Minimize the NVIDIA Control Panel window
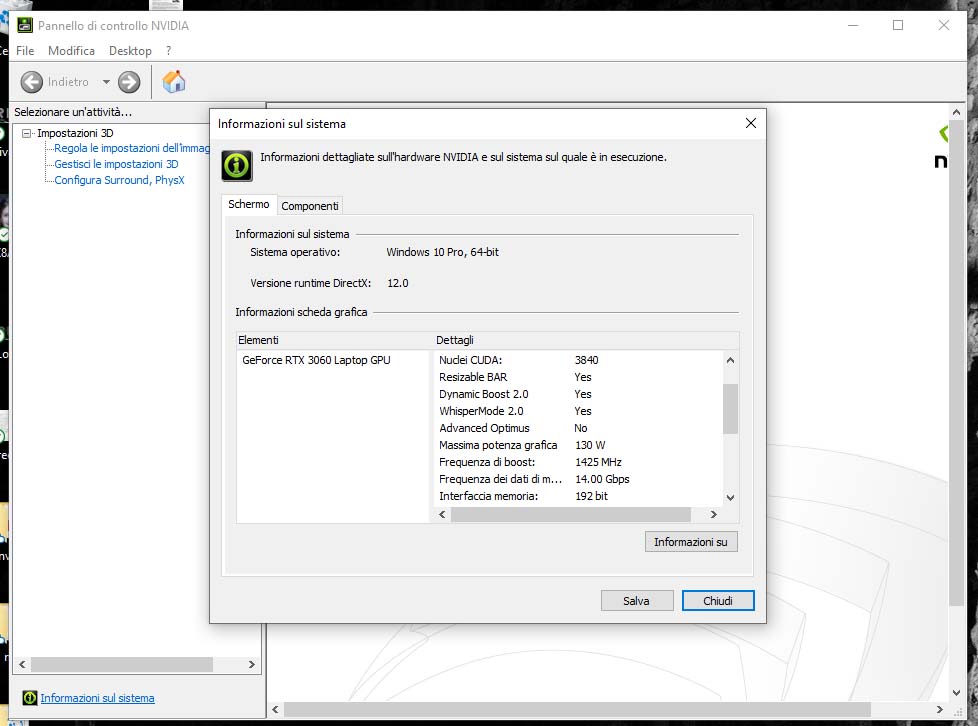Screen dimensions: 978x726 coord(853,25)
